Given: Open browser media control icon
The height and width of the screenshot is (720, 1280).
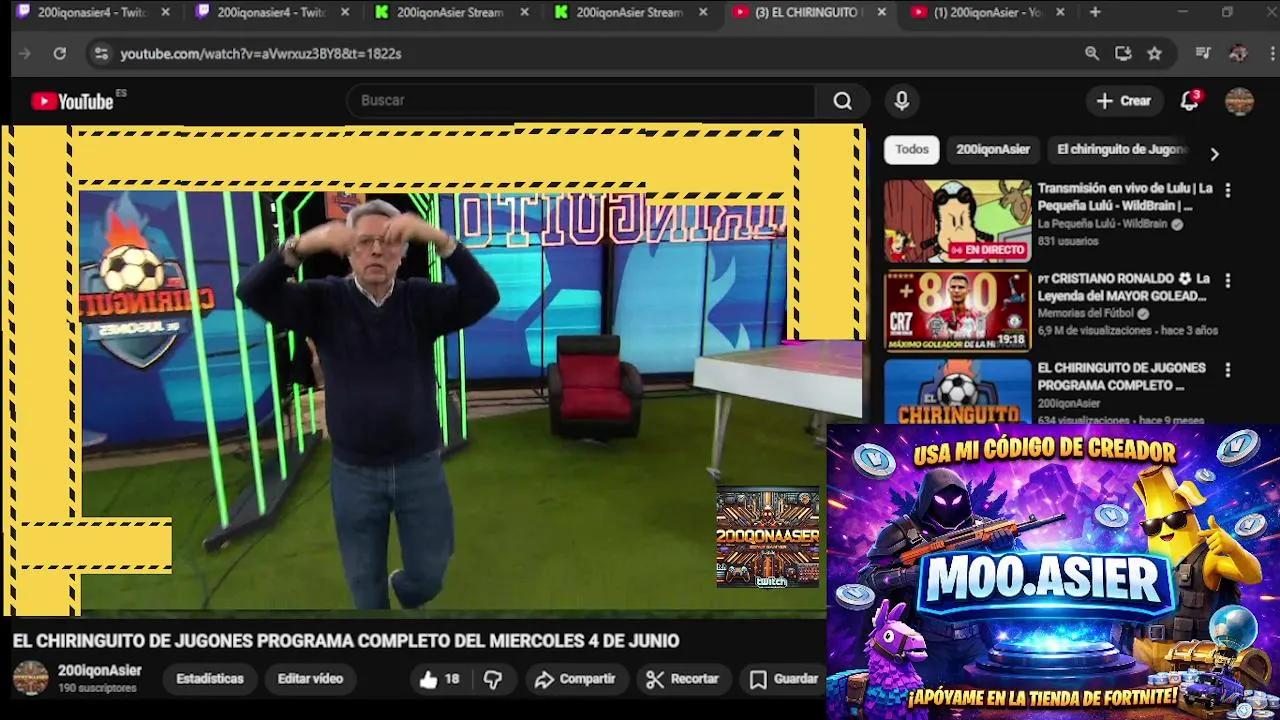Looking at the screenshot, I should pyautogui.click(x=1203, y=54).
